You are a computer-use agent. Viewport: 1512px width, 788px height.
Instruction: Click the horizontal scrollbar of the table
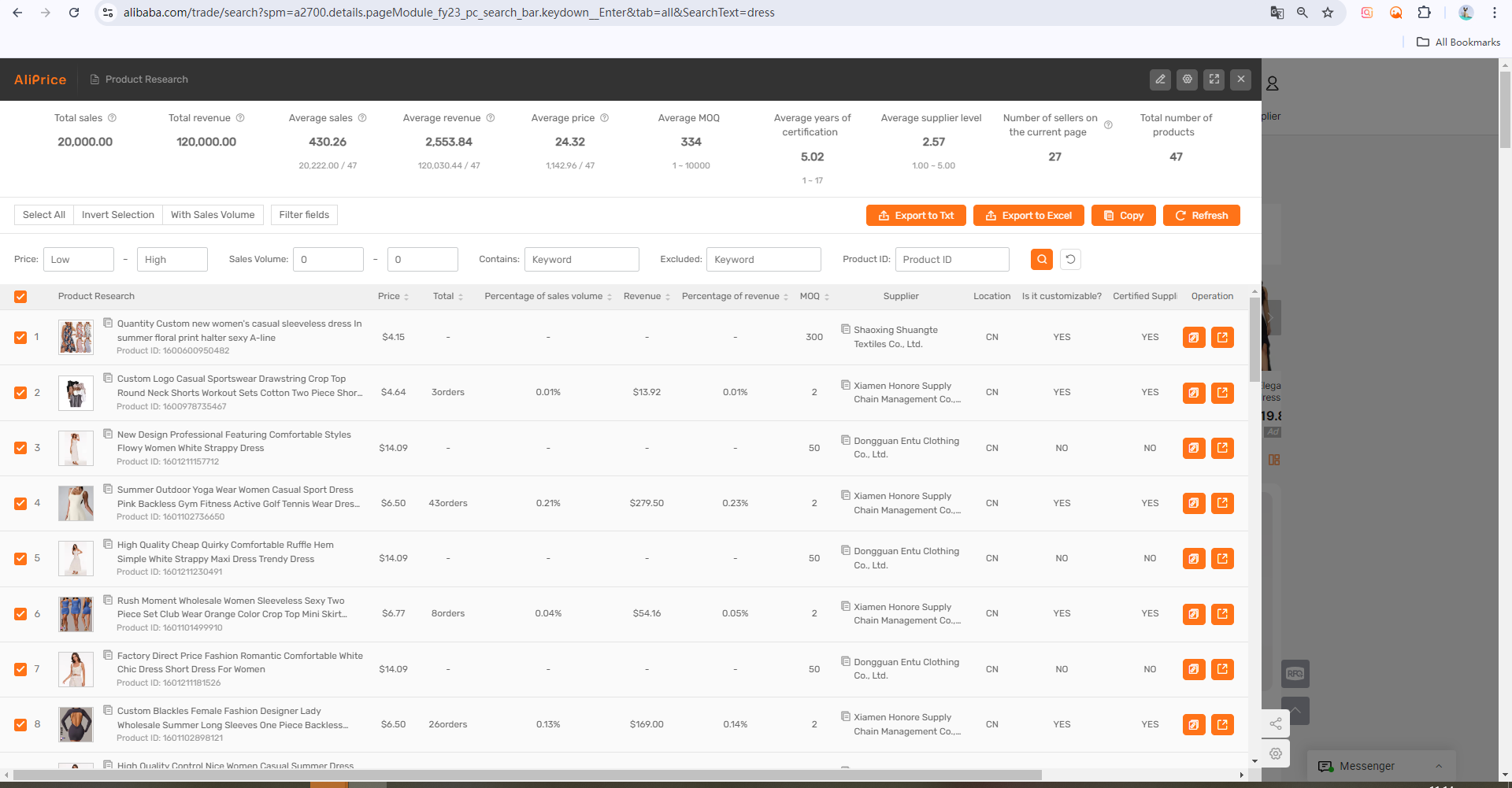(528, 775)
